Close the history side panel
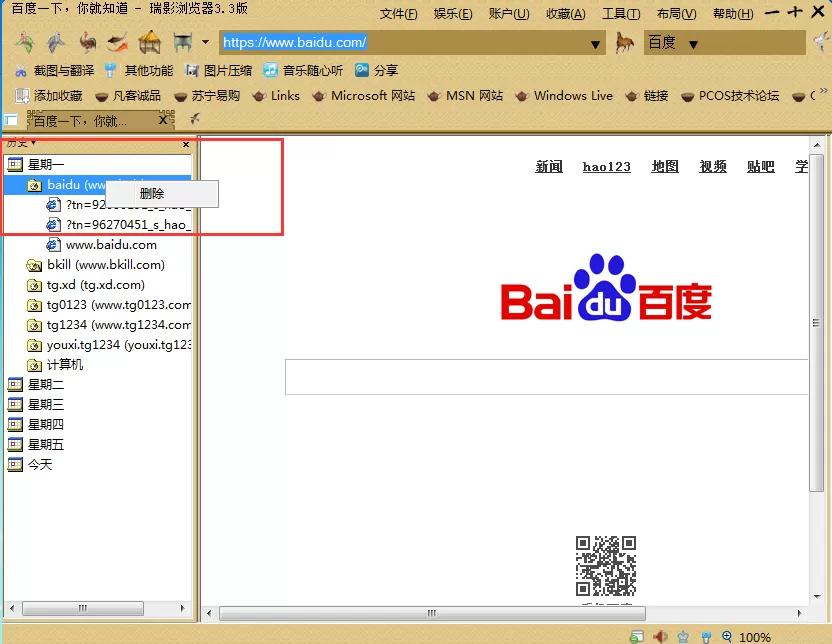832x644 pixels. point(186,144)
